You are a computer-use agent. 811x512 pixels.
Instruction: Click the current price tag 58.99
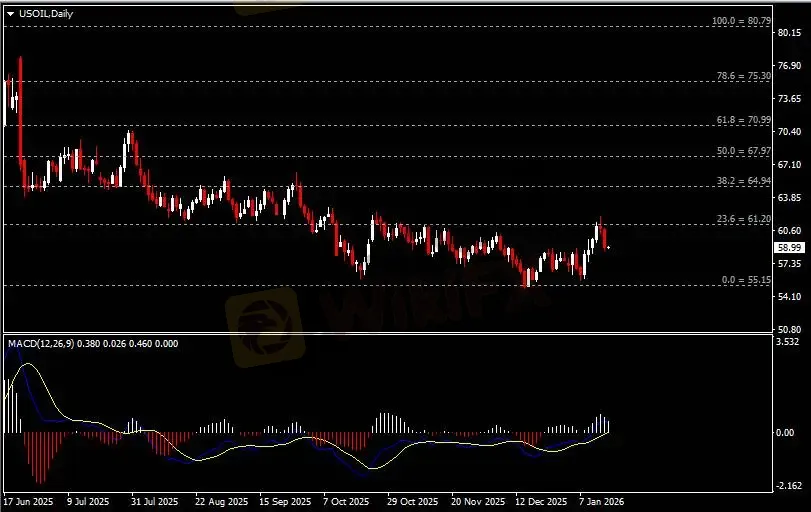tap(790, 248)
